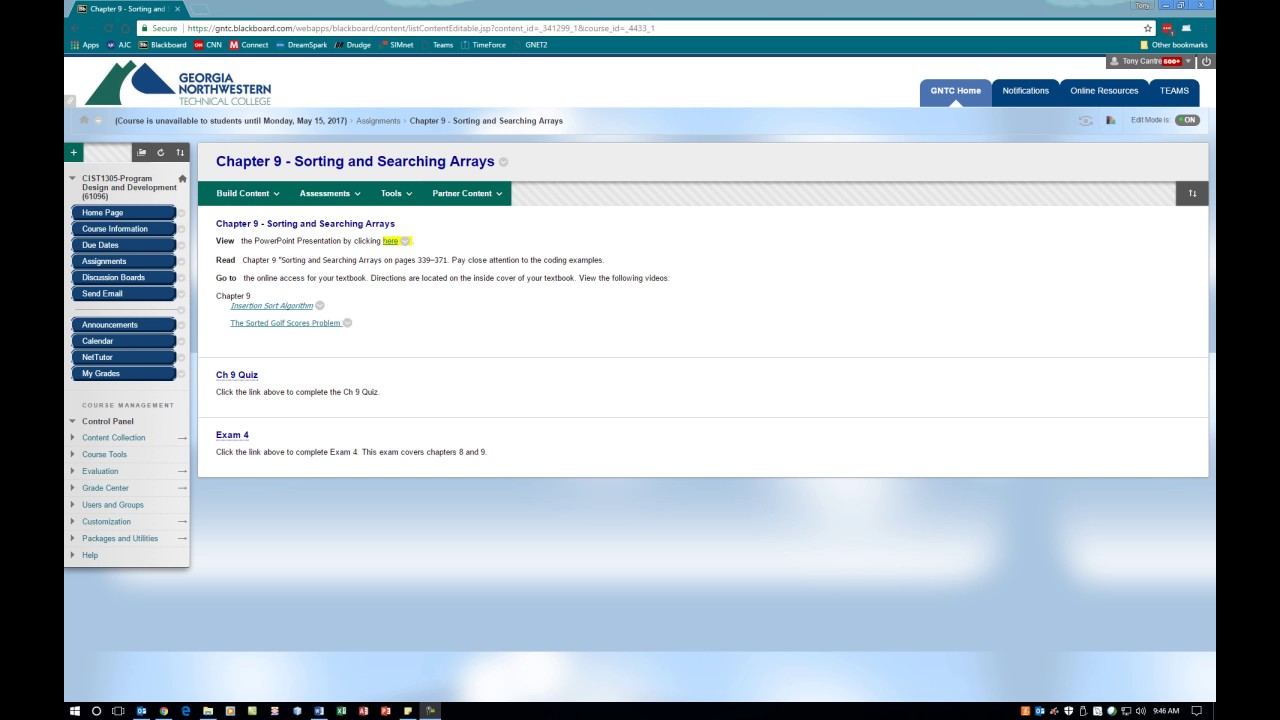
Task: Expand Customization in Control Panel
Action: [72, 522]
